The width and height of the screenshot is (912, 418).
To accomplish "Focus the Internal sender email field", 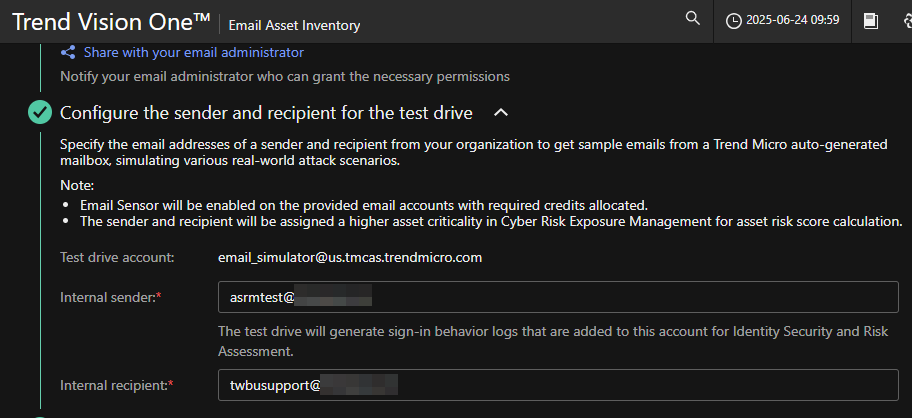I will coord(560,297).
